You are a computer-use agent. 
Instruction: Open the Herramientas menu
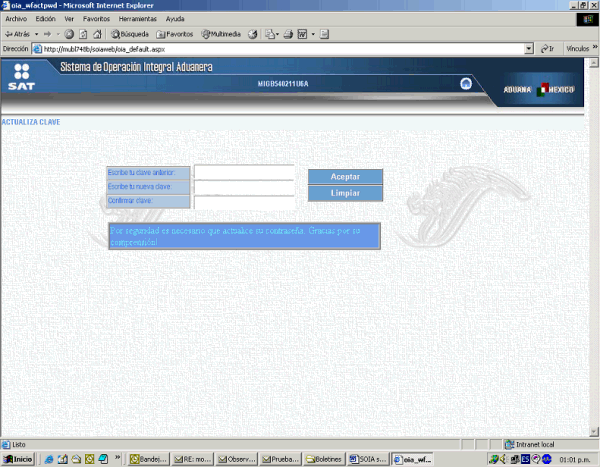[x=138, y=19]
